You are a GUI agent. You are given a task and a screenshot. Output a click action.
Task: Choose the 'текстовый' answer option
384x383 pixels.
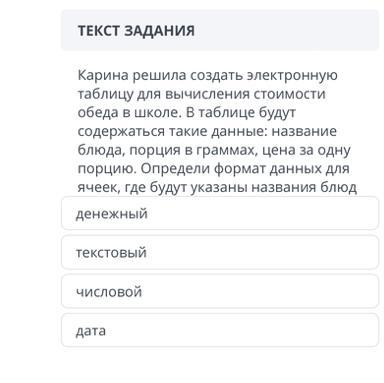(220, 252)
